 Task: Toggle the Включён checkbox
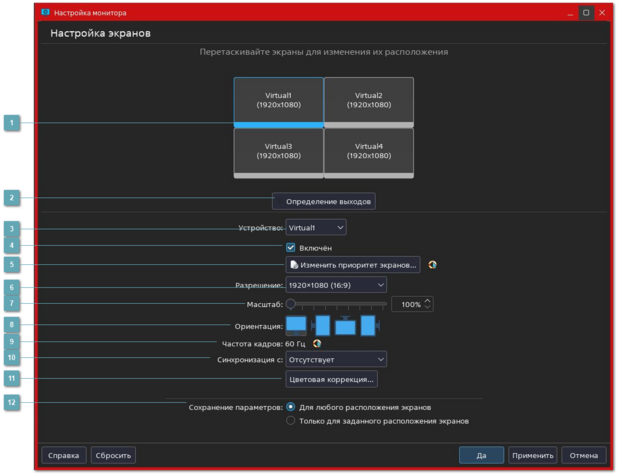click(291, 247)
